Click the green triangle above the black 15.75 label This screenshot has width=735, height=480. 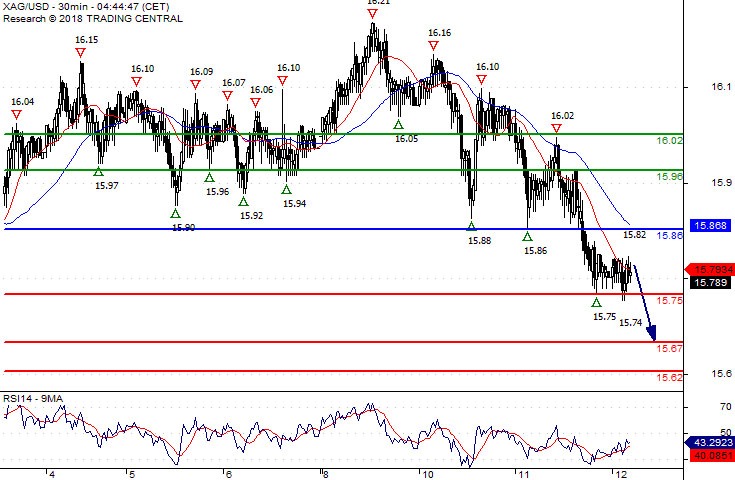click(596, 303)
